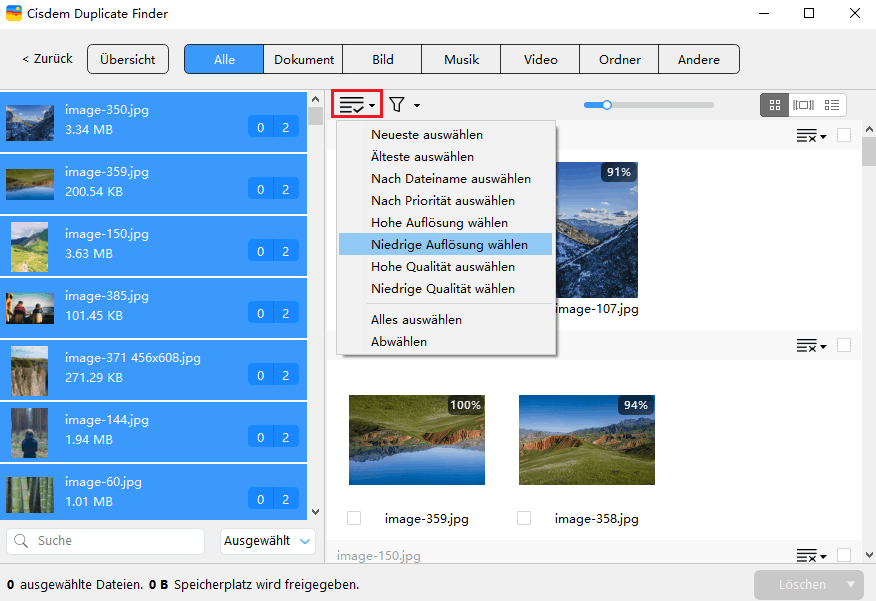This screenshot has width=876, height=601.
Task: Check the image-359.jpg file checkbox
Action: [354, 518]
